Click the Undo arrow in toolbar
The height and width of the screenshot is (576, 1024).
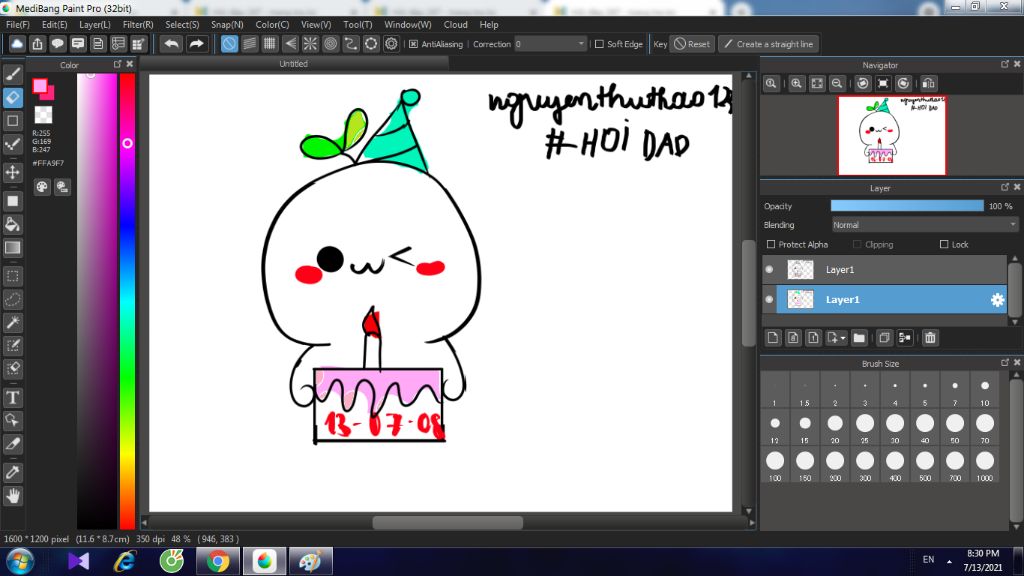(x=172, y=44)
